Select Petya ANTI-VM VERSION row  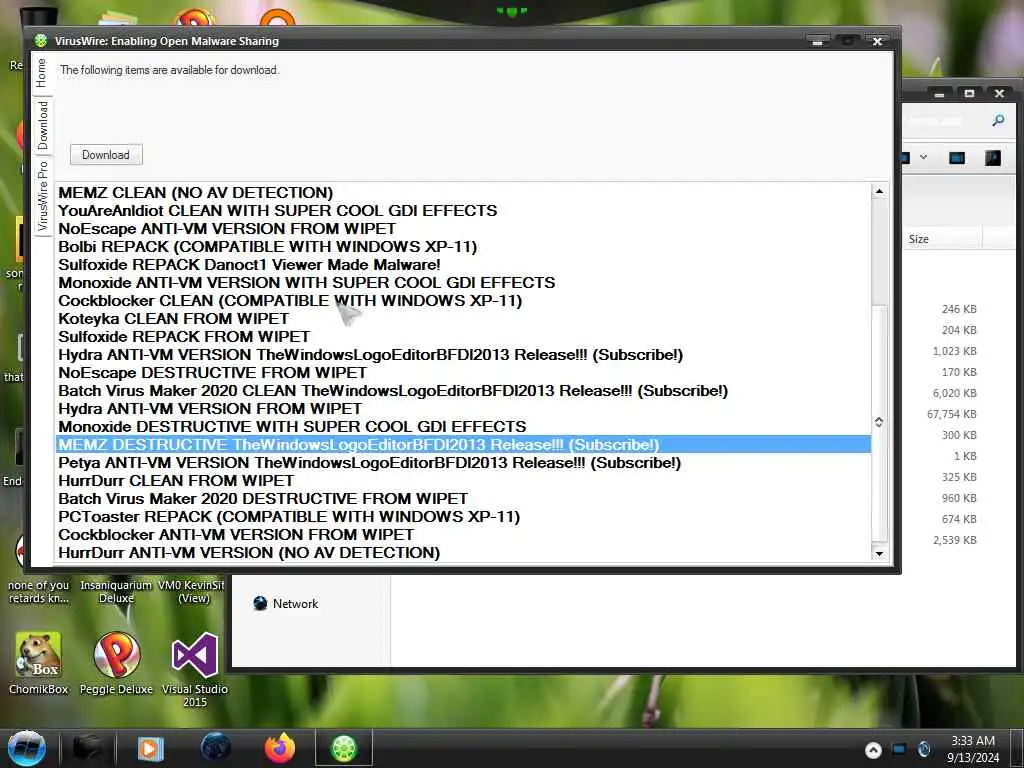tap(464, 462)
